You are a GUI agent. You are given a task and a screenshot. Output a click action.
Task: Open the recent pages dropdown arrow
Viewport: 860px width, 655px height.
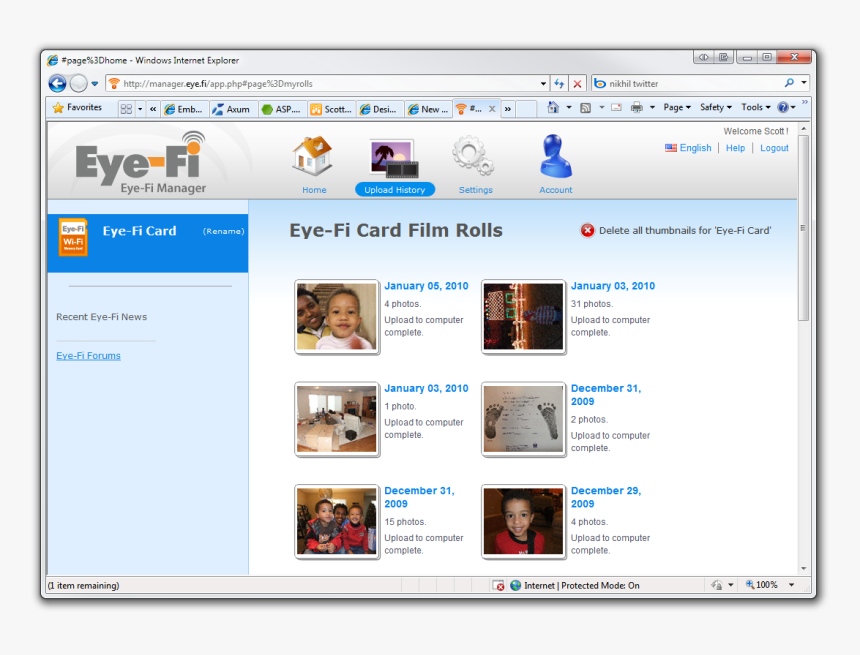tap(95, 84)
